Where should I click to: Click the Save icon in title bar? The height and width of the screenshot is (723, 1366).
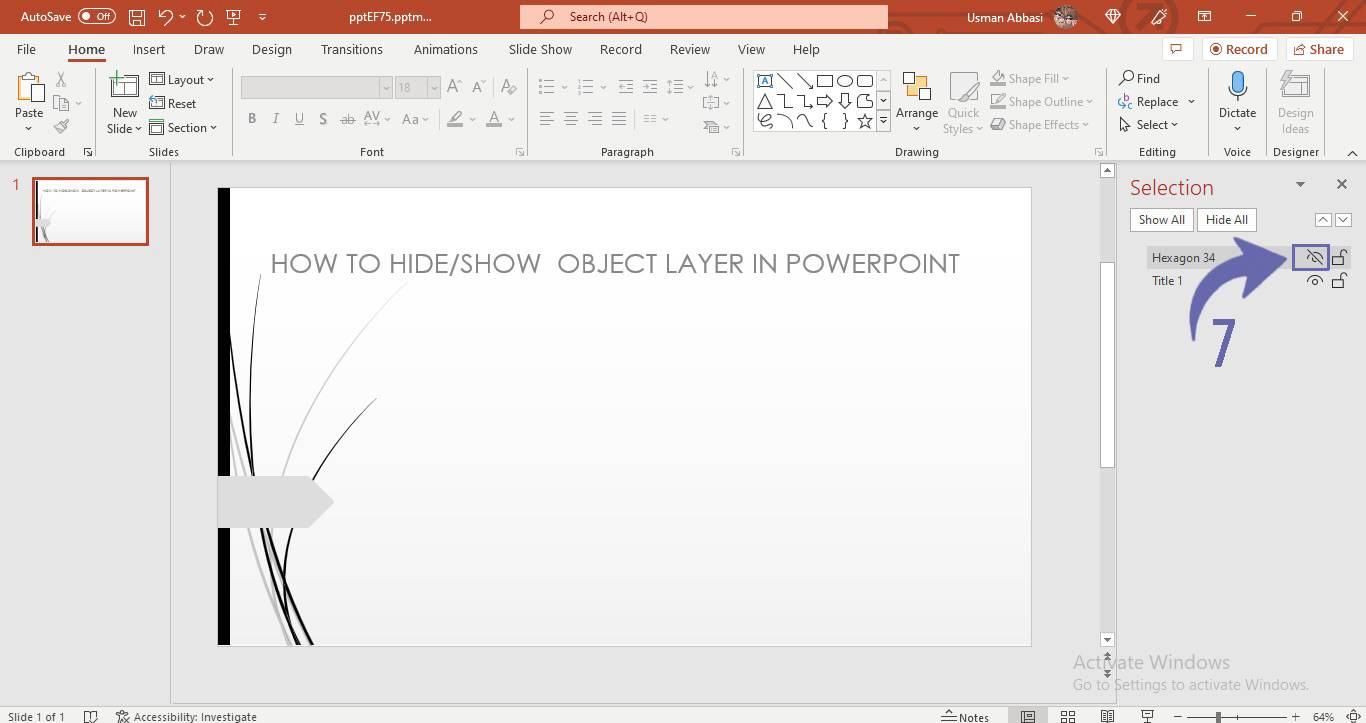coord(137,17)
